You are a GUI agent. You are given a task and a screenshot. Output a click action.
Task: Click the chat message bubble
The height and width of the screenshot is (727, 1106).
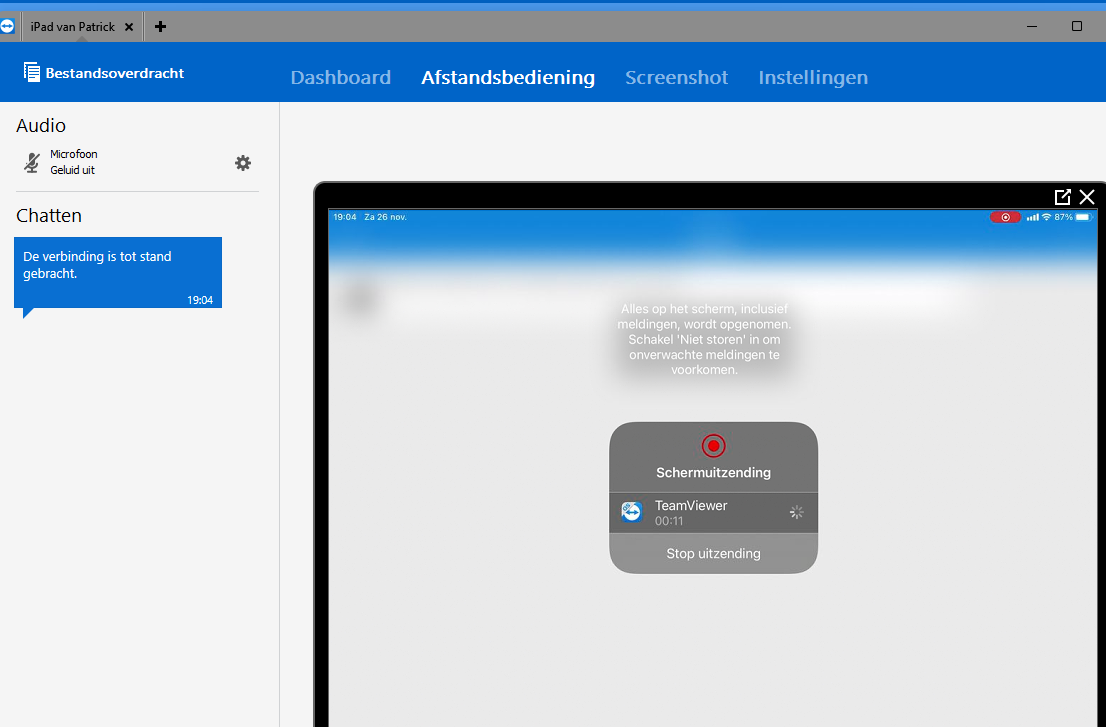click(118, 272)
